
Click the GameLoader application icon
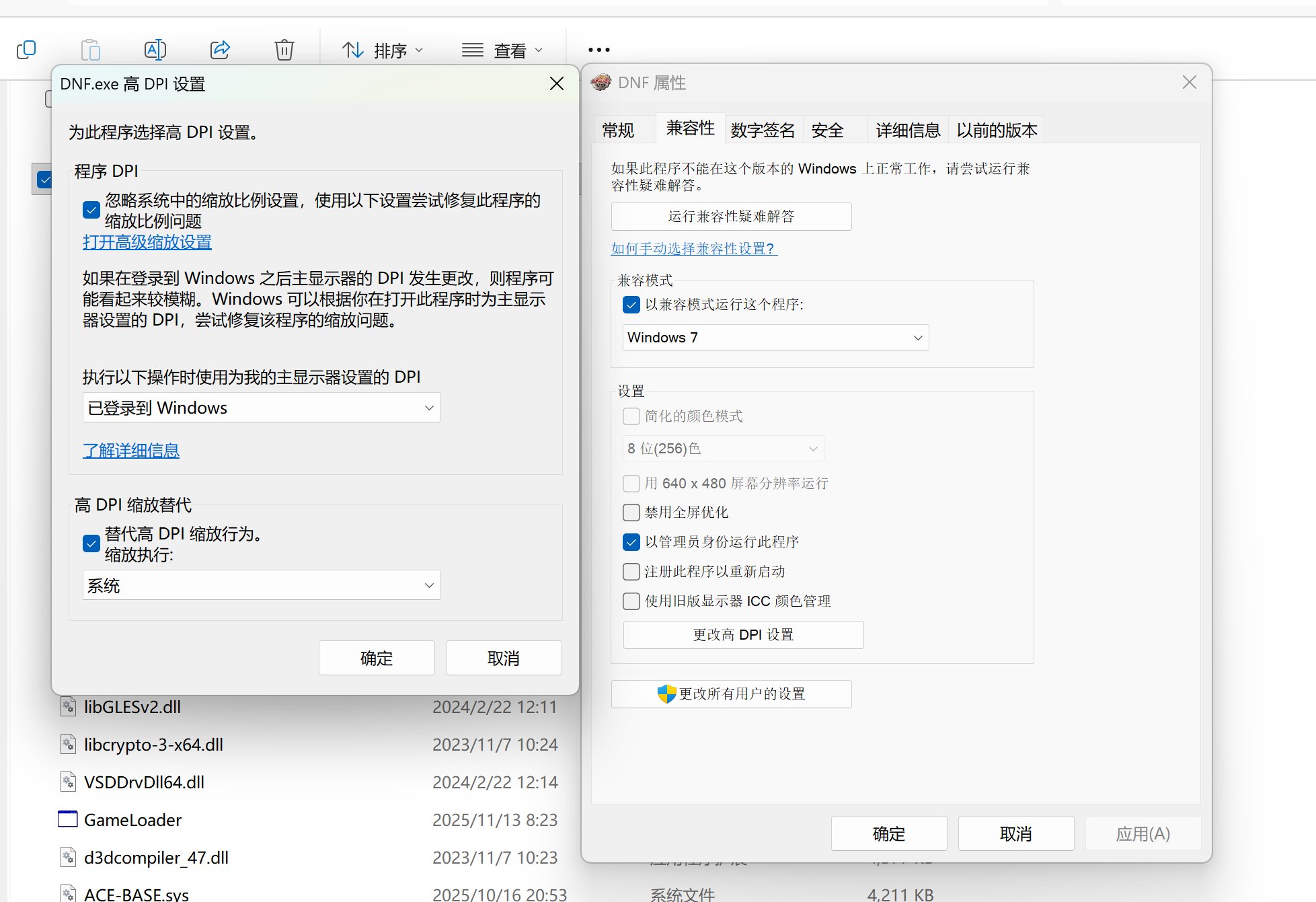tap(68, 819)
